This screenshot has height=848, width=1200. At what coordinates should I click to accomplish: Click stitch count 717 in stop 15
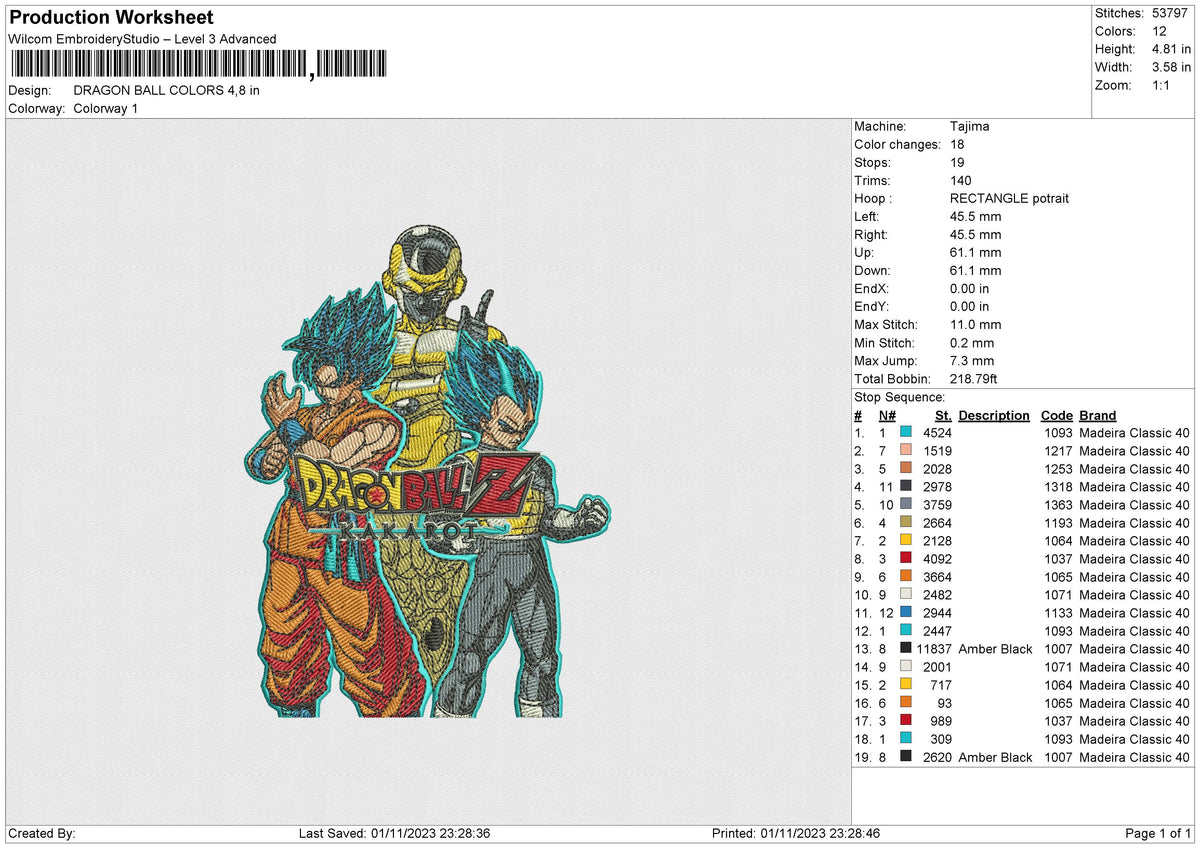[941, 685]
